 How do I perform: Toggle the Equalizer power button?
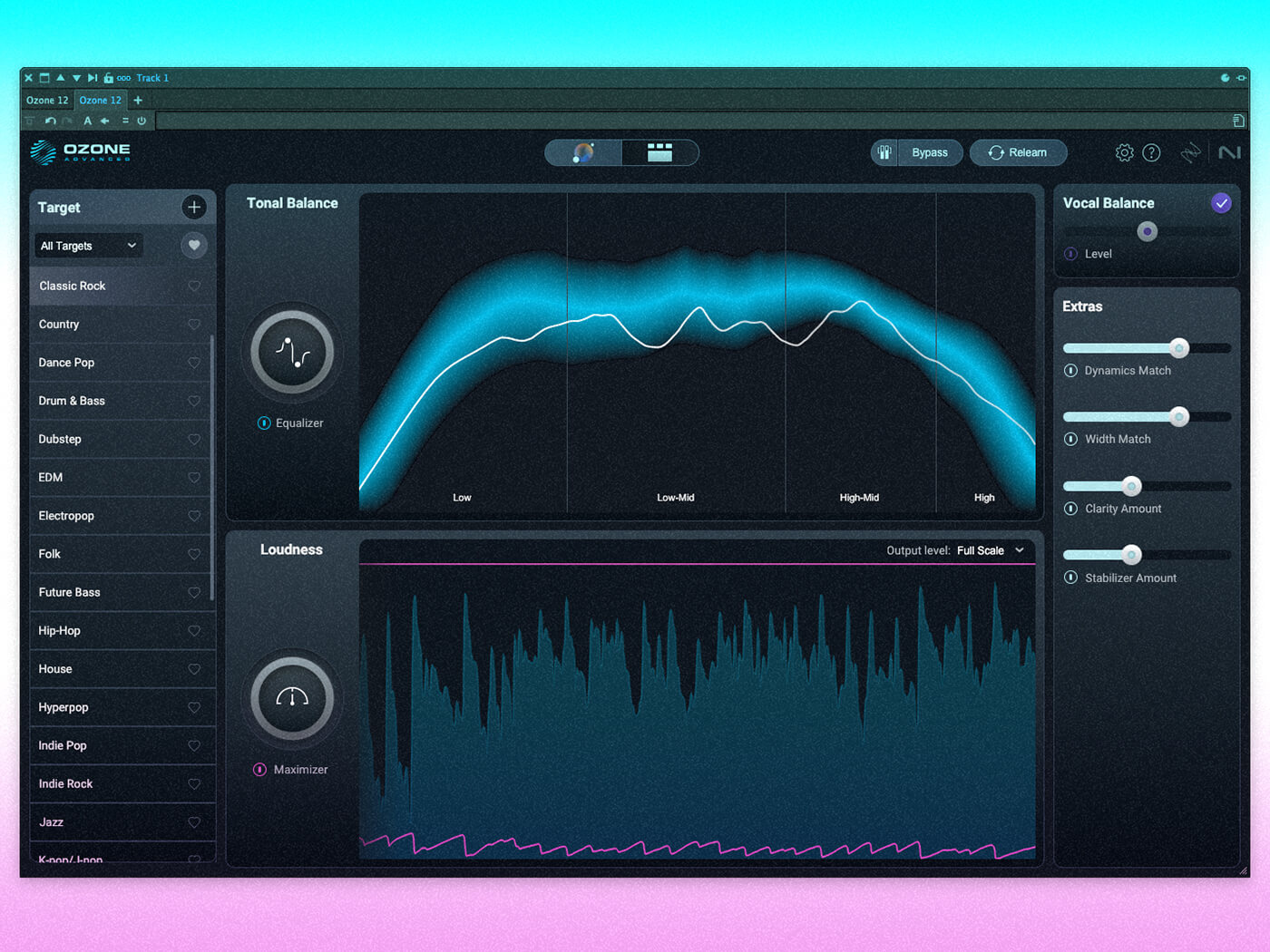264,423
